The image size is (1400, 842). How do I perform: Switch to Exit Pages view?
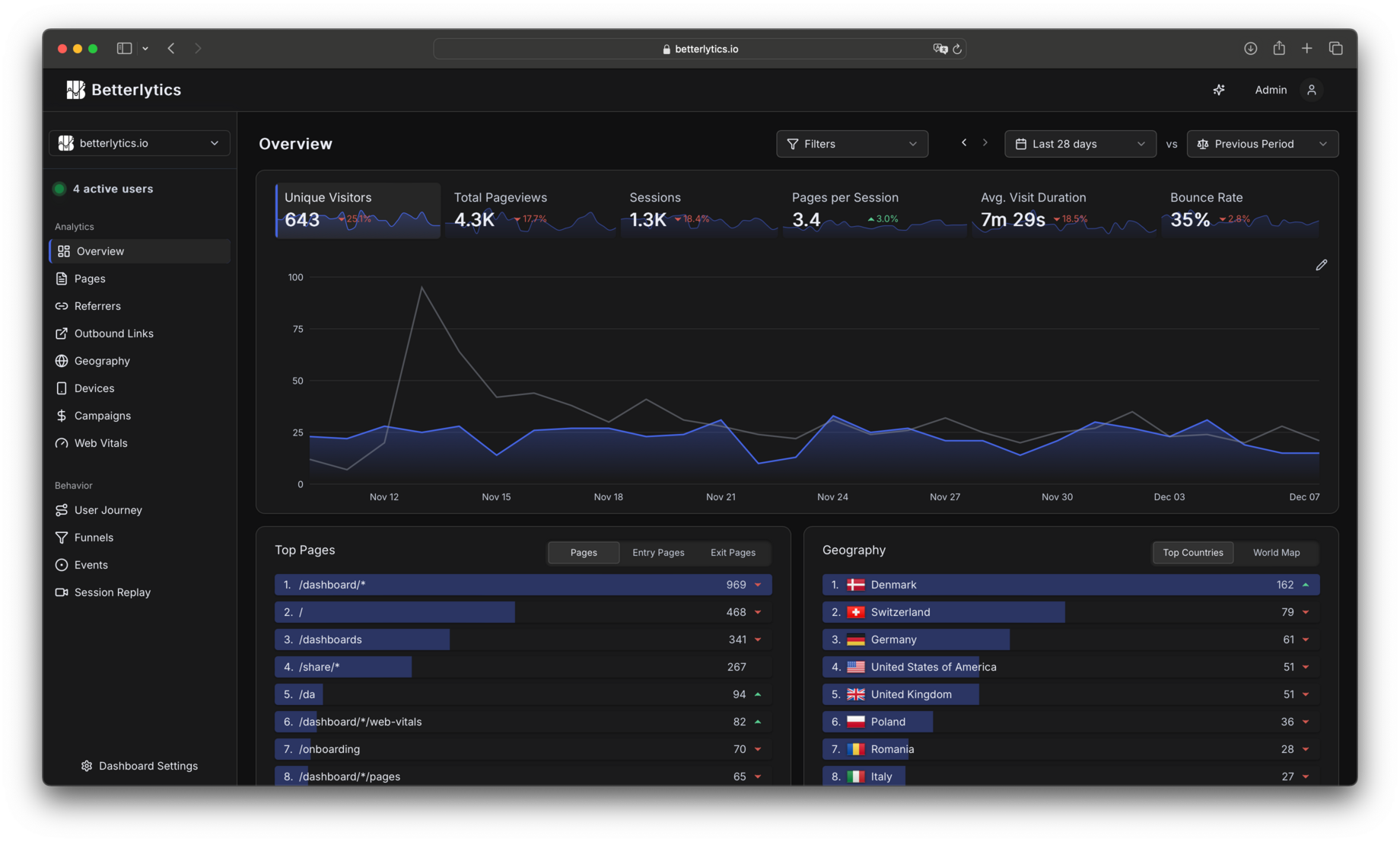point(732,552)
